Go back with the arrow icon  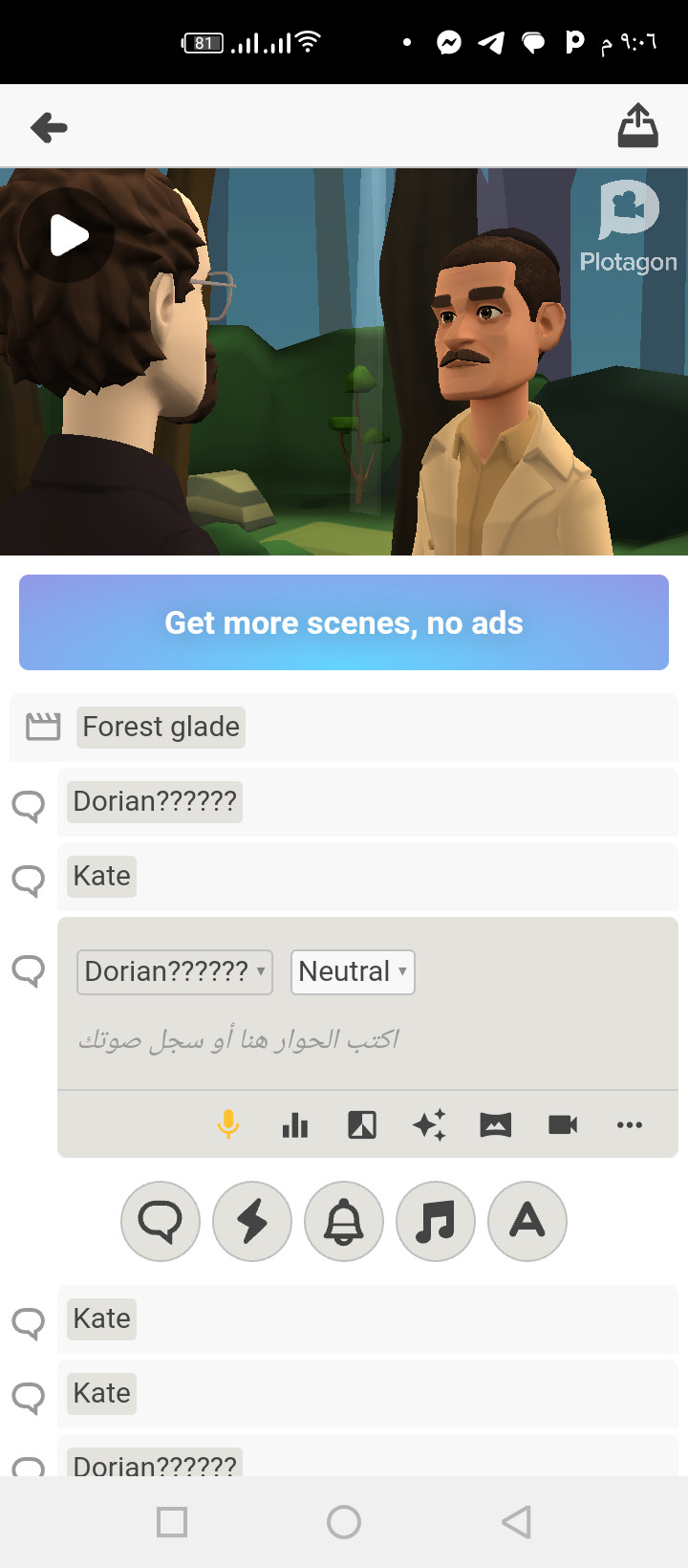click(x=49, y=127)
